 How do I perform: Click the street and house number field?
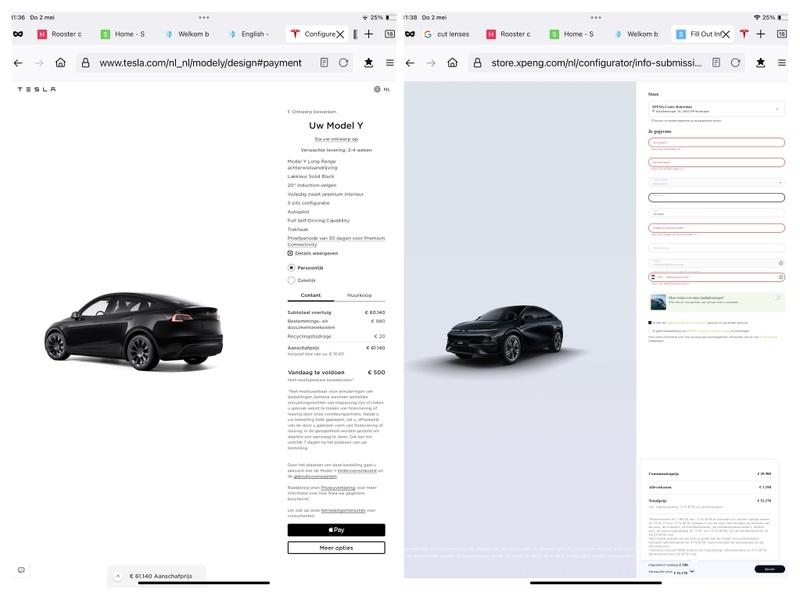(716, 228)
